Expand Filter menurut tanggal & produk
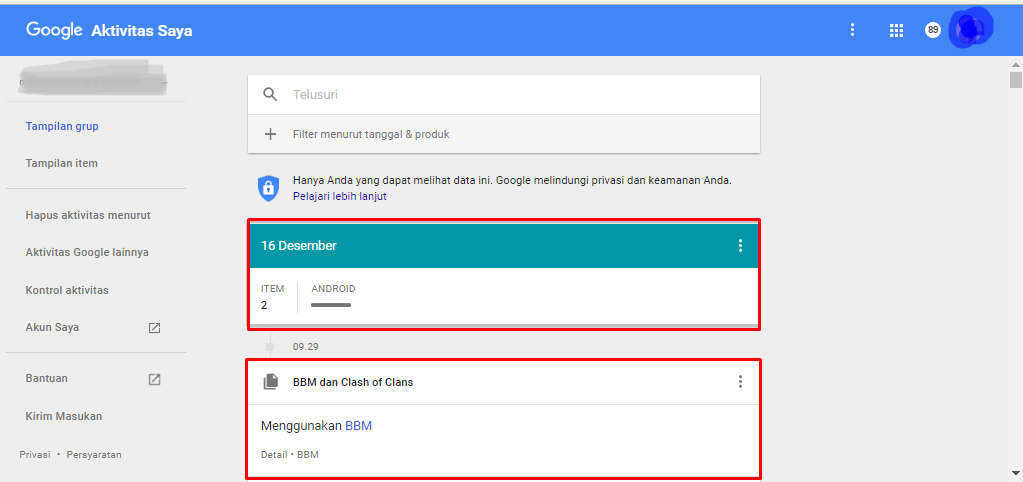Screen dimensions: 1023x482 tap(504, 134)
